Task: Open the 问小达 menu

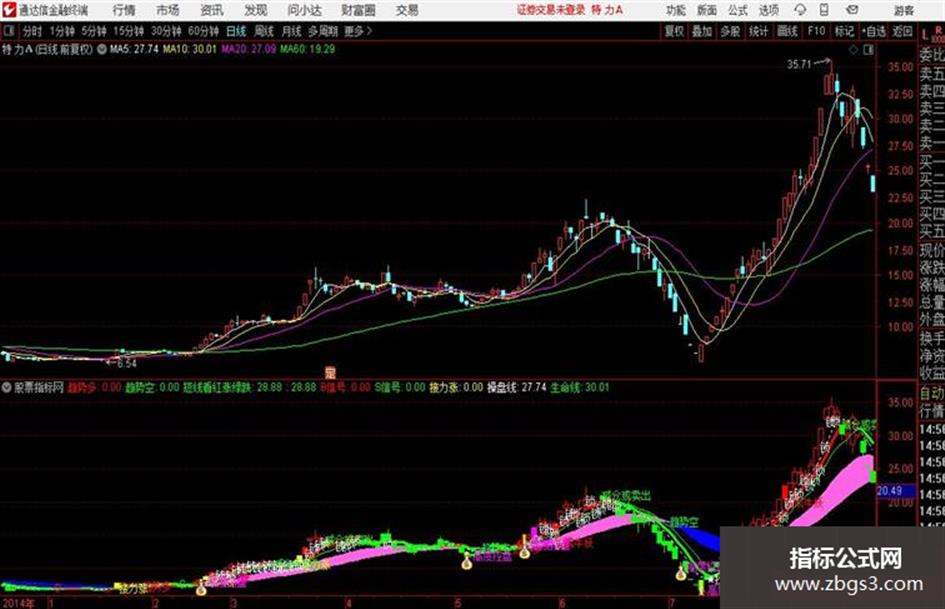Action: point(304,10)
